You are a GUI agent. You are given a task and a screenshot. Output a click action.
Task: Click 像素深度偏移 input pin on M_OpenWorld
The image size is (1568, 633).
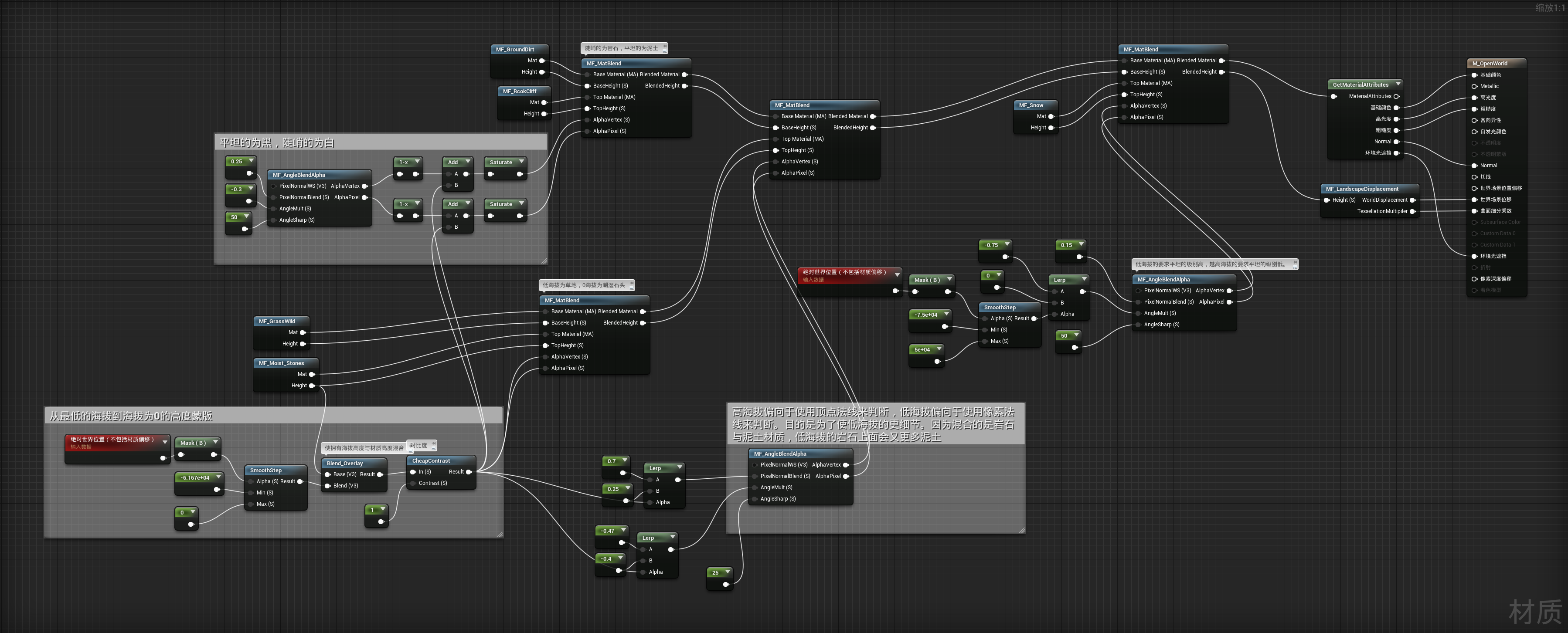point(1474,279)
